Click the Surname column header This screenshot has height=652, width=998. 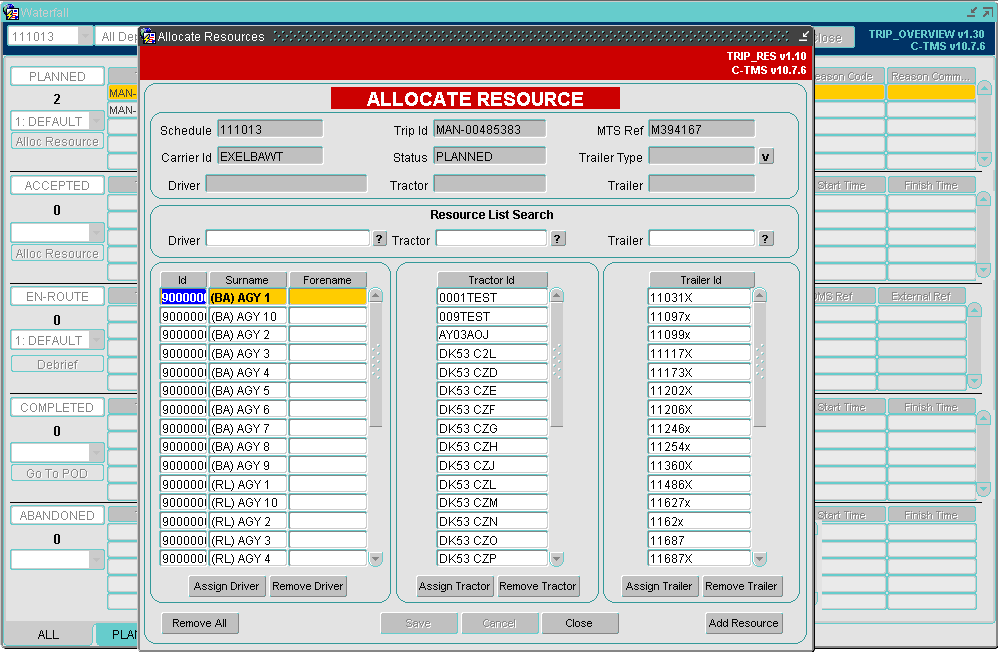[248, 280]
